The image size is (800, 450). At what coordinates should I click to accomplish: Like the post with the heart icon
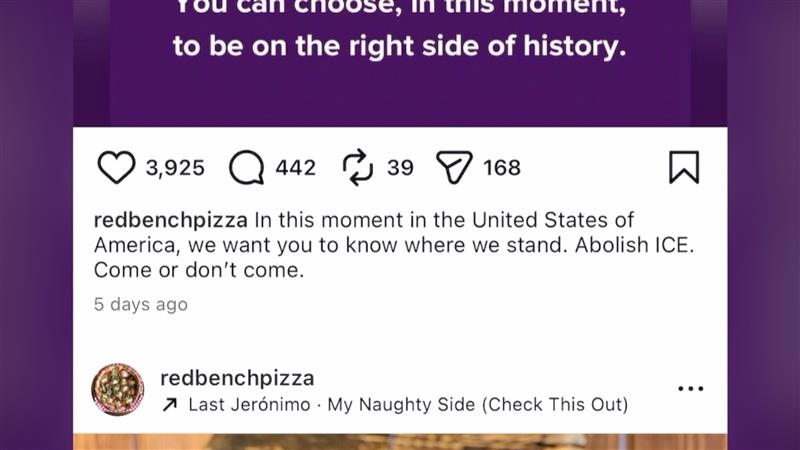116,168
